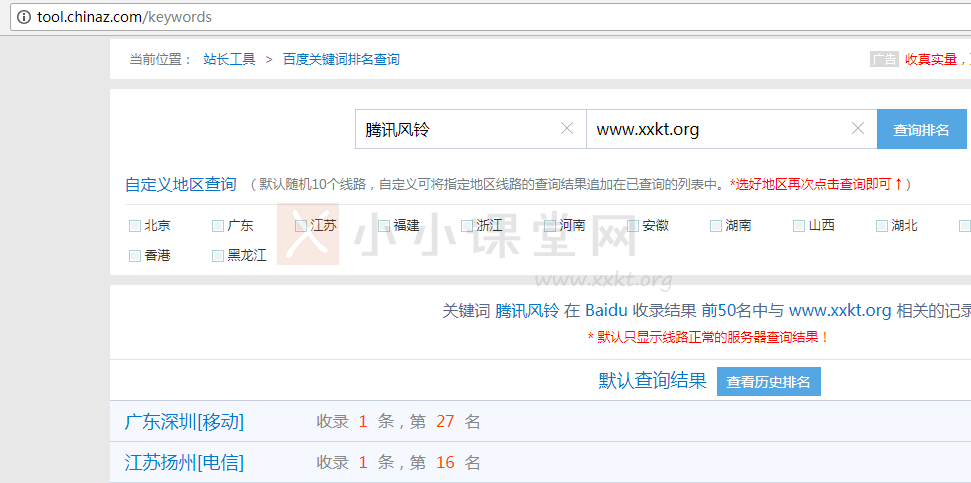971x483 pixels.
Task: Click the 查看历史排名 button
Action: point(769,381)
